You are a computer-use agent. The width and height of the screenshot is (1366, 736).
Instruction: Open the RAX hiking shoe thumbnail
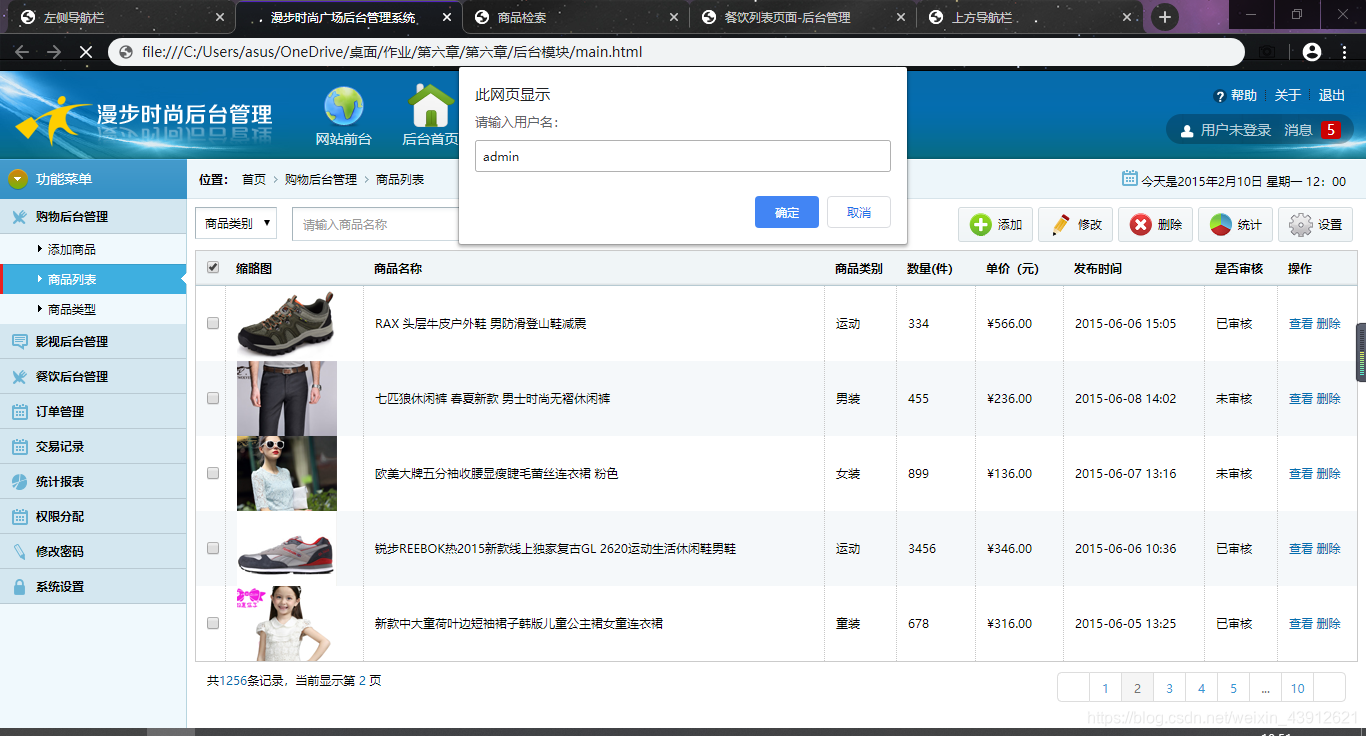[286, 323]
